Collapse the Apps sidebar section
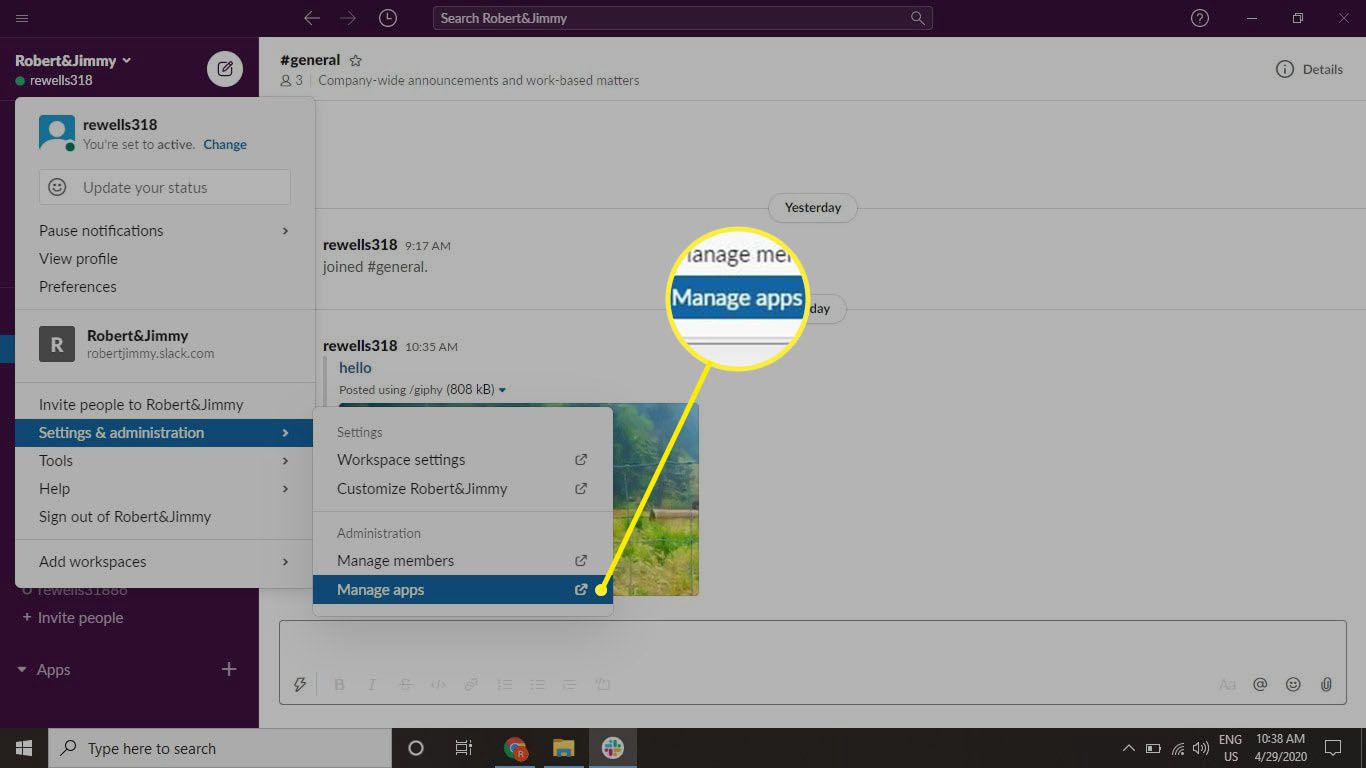The height and width of the screenshot is (768, 1366). click(x=22, y=670)
